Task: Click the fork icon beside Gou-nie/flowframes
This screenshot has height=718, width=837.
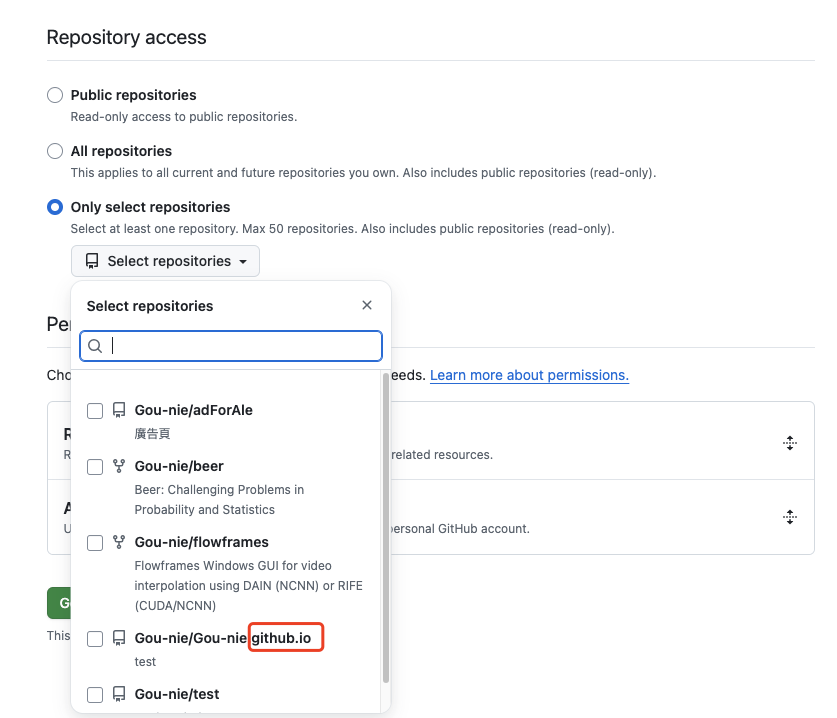Action: coord(119,542)
